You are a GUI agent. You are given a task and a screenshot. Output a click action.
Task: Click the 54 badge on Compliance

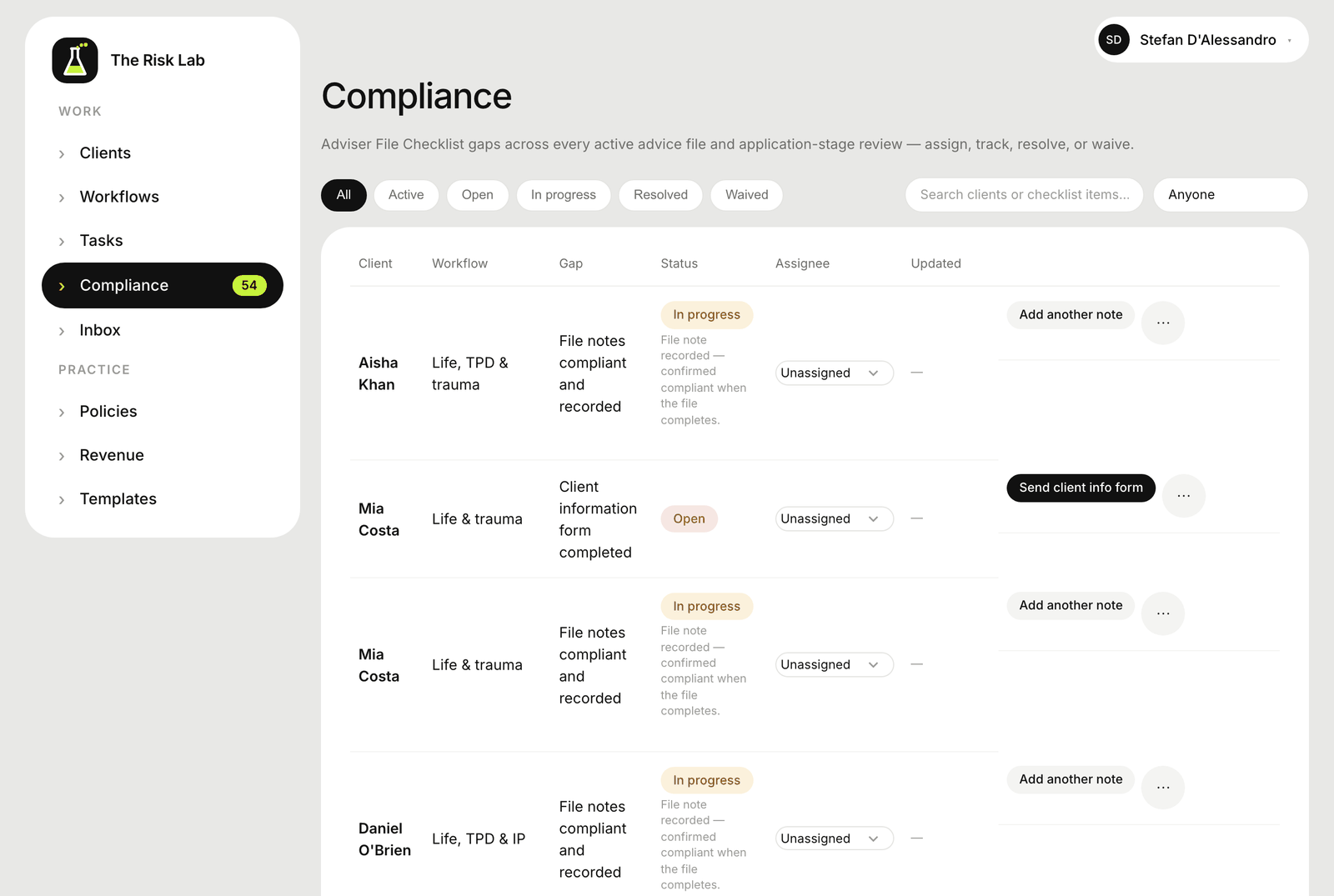click(x=249, y=285)
